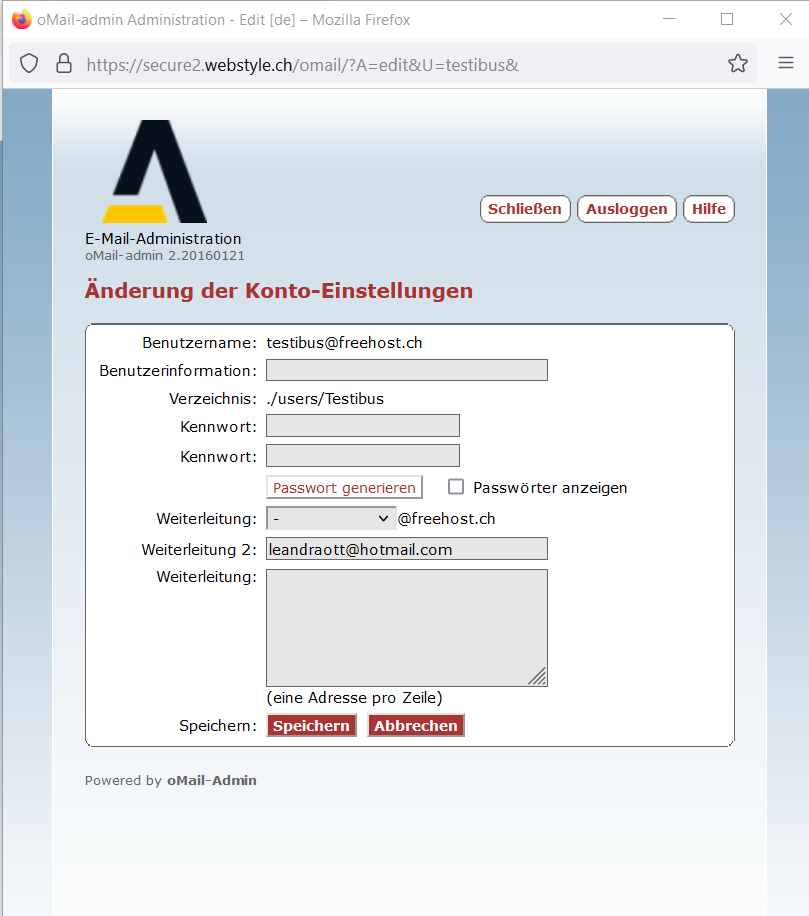Click the oMail-admin logo image
809x916 pixels.
click(155, 172)
